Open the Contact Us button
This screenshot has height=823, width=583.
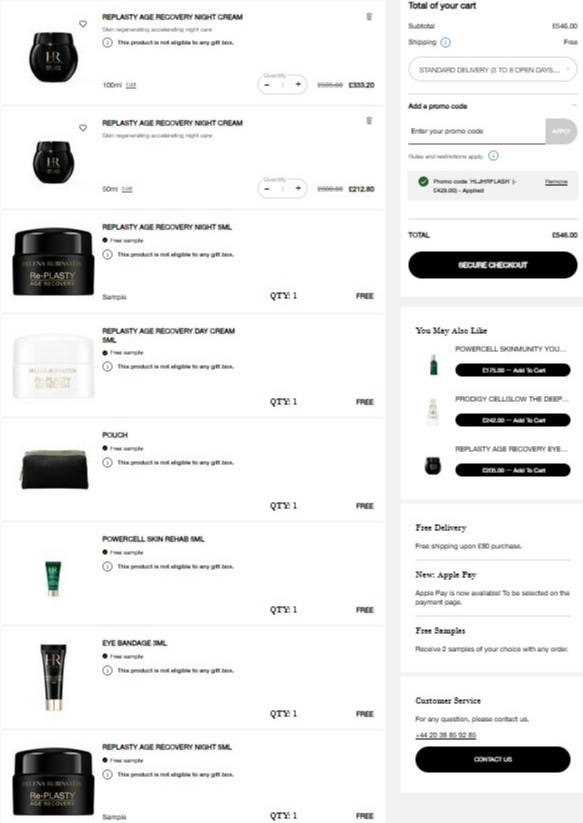click(493, 759)
